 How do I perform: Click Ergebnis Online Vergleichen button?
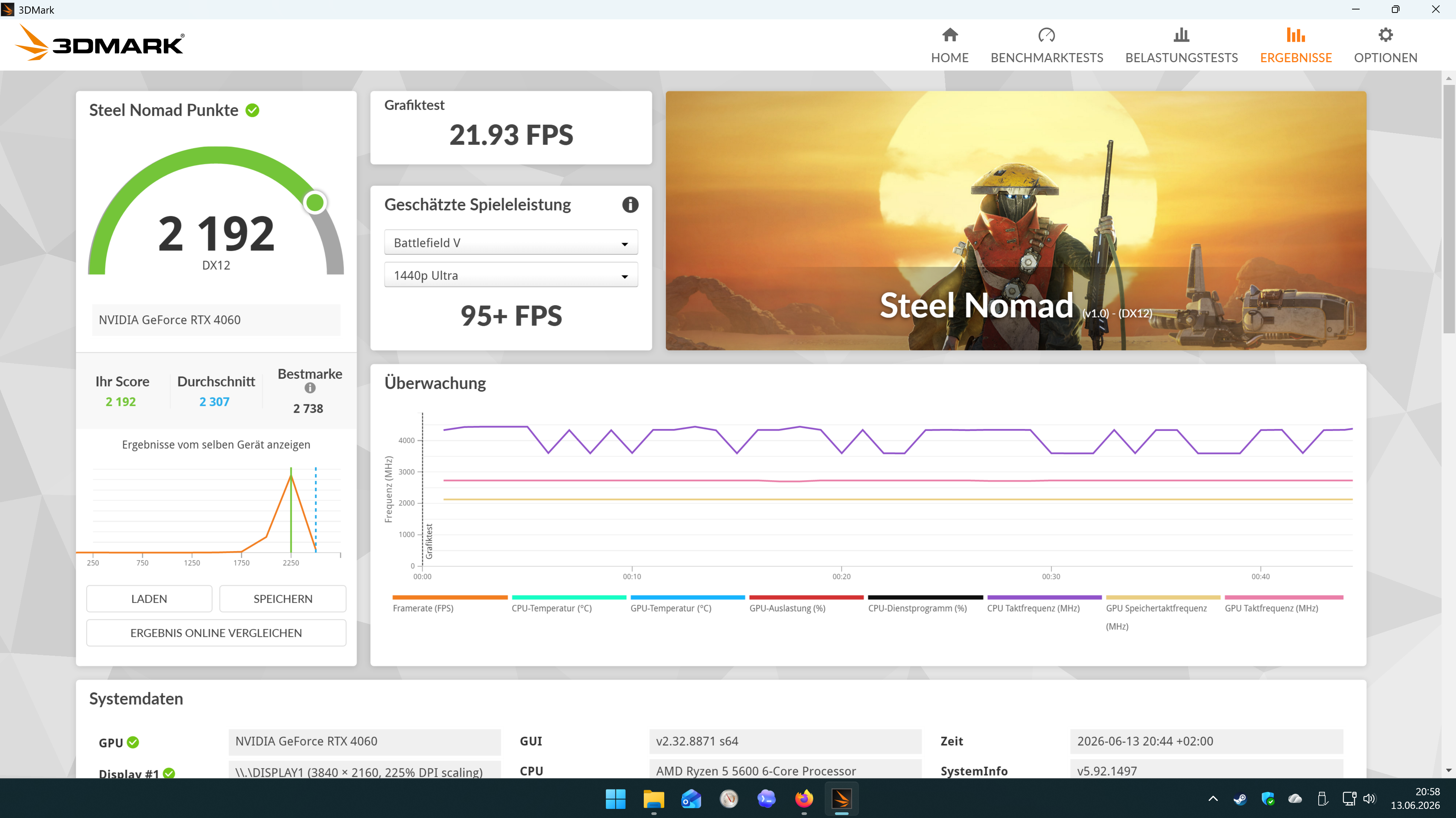point(216,633)
